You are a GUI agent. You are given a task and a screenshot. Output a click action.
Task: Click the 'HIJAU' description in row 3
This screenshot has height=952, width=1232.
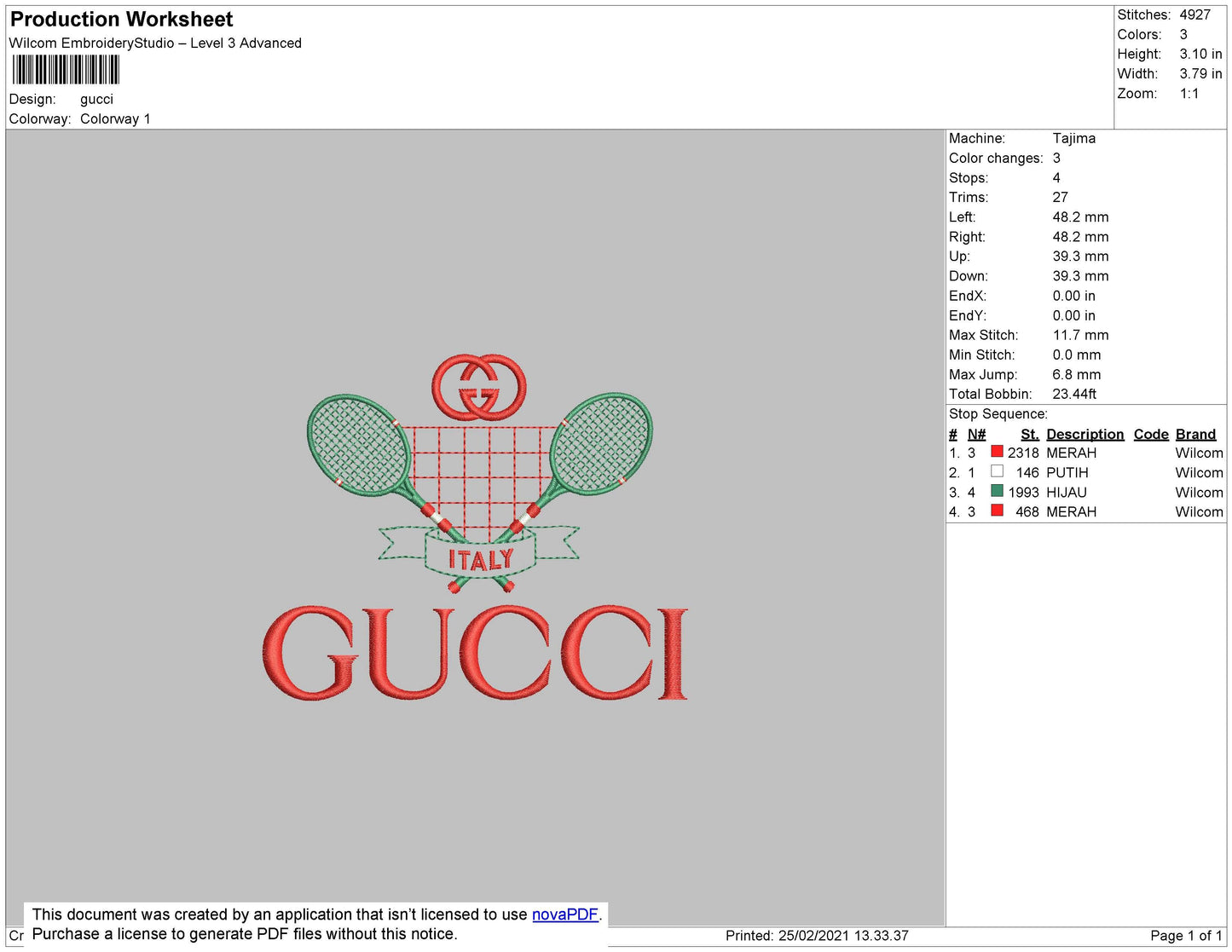click(x=1067, y=492)
